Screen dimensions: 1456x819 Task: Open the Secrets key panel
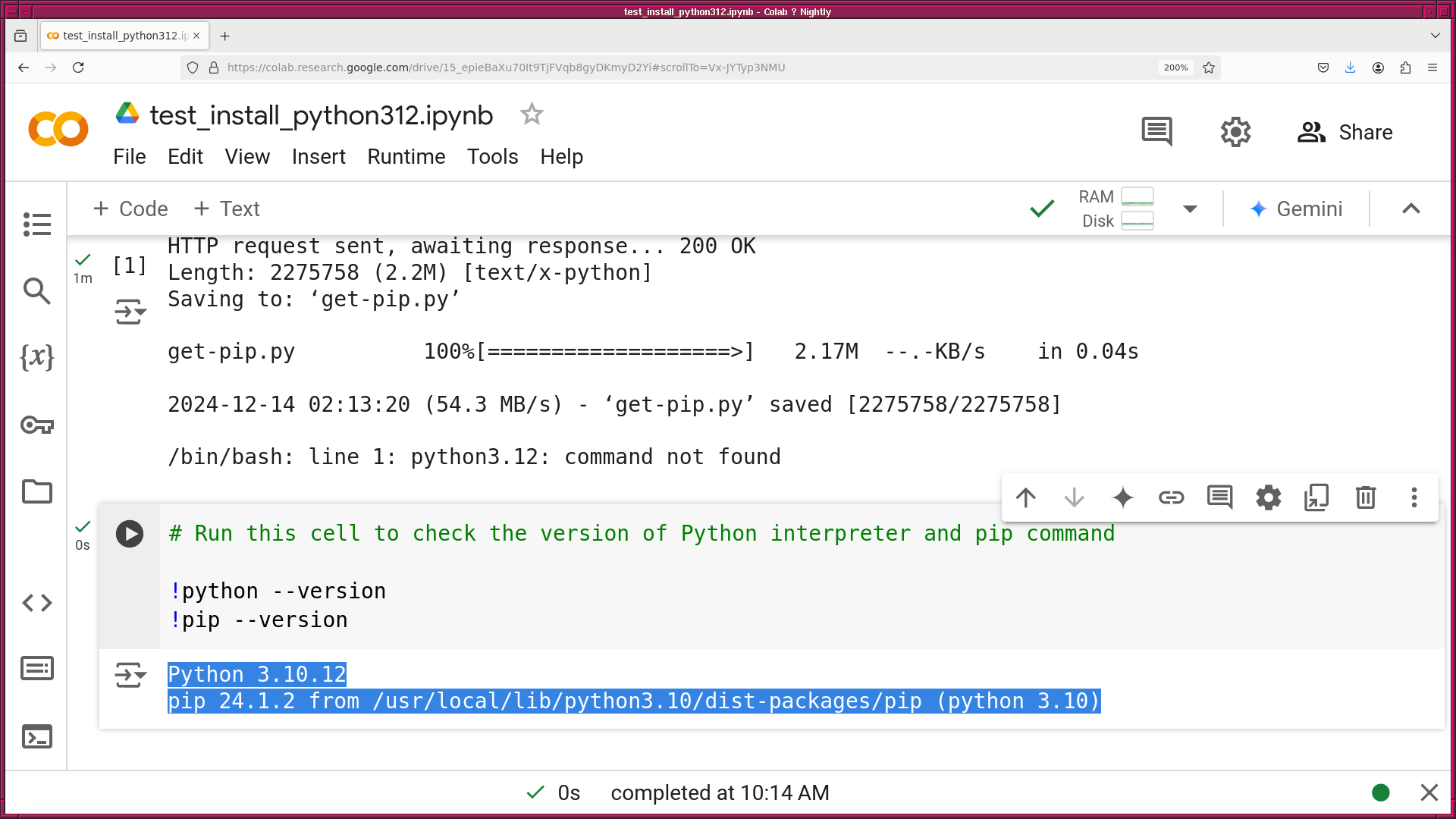pyautogui.click(x=36, y=425)
